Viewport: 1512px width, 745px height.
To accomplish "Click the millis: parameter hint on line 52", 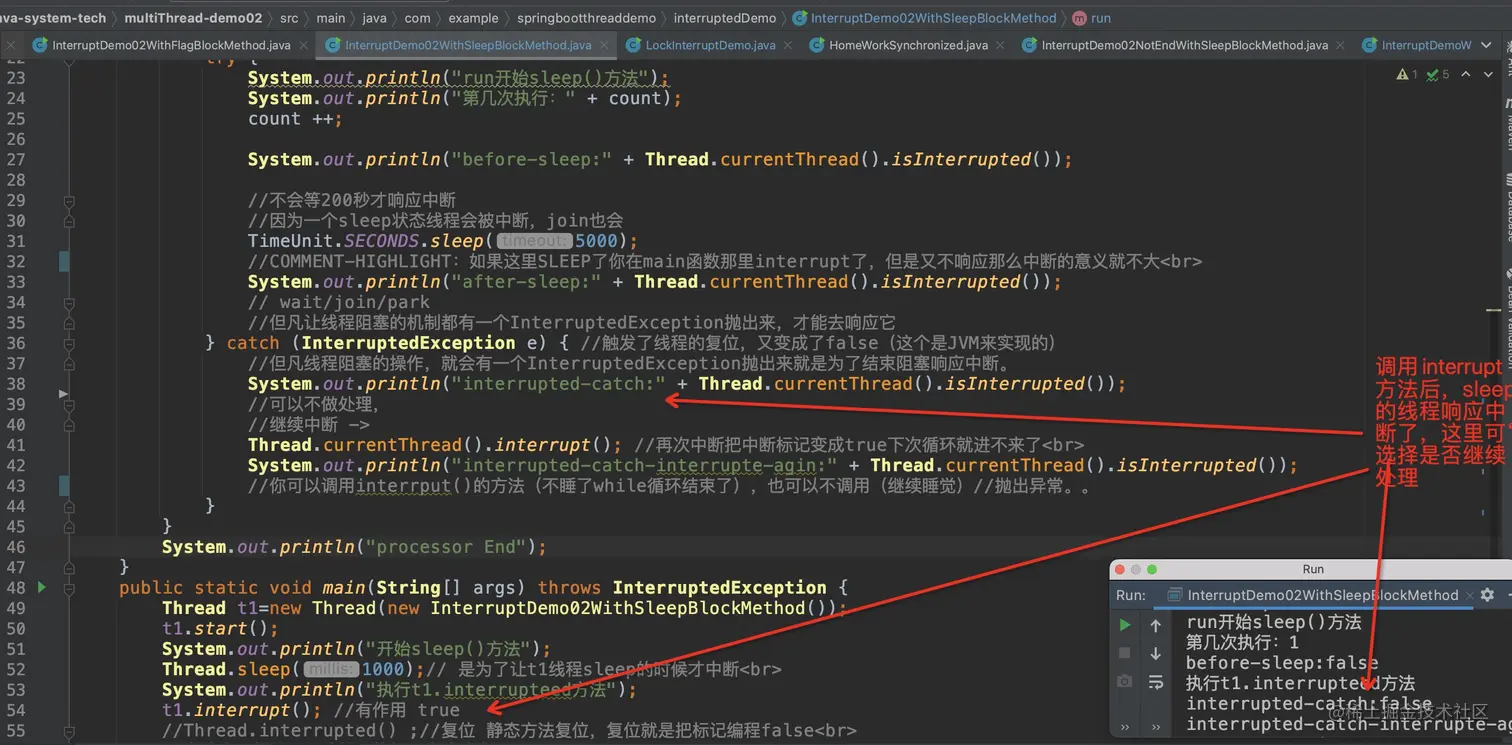I will tap(331, 669).
